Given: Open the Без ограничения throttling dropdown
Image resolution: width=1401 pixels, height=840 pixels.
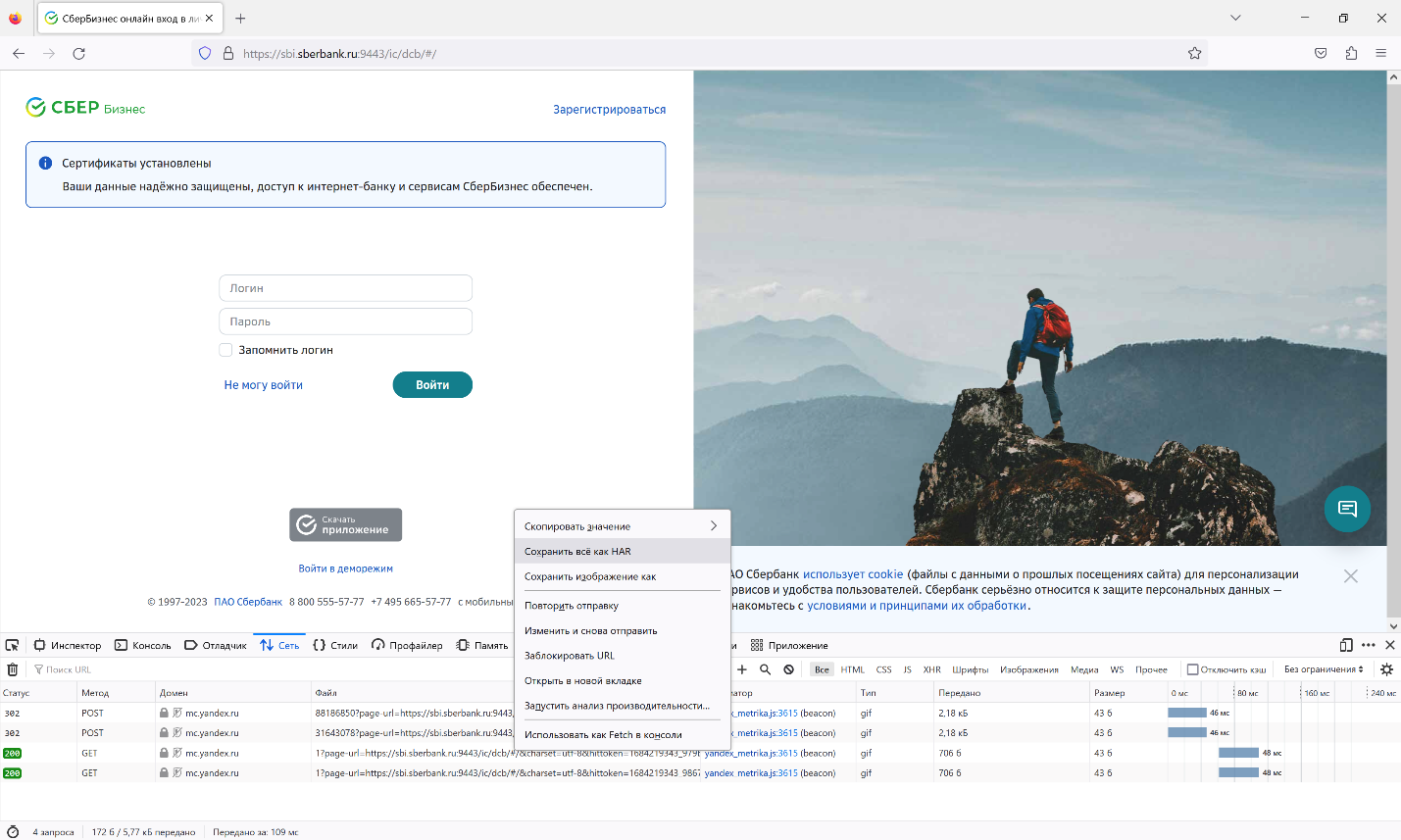Looking at the screenshot, I should pyautogui.click(x=1324, y=669).
